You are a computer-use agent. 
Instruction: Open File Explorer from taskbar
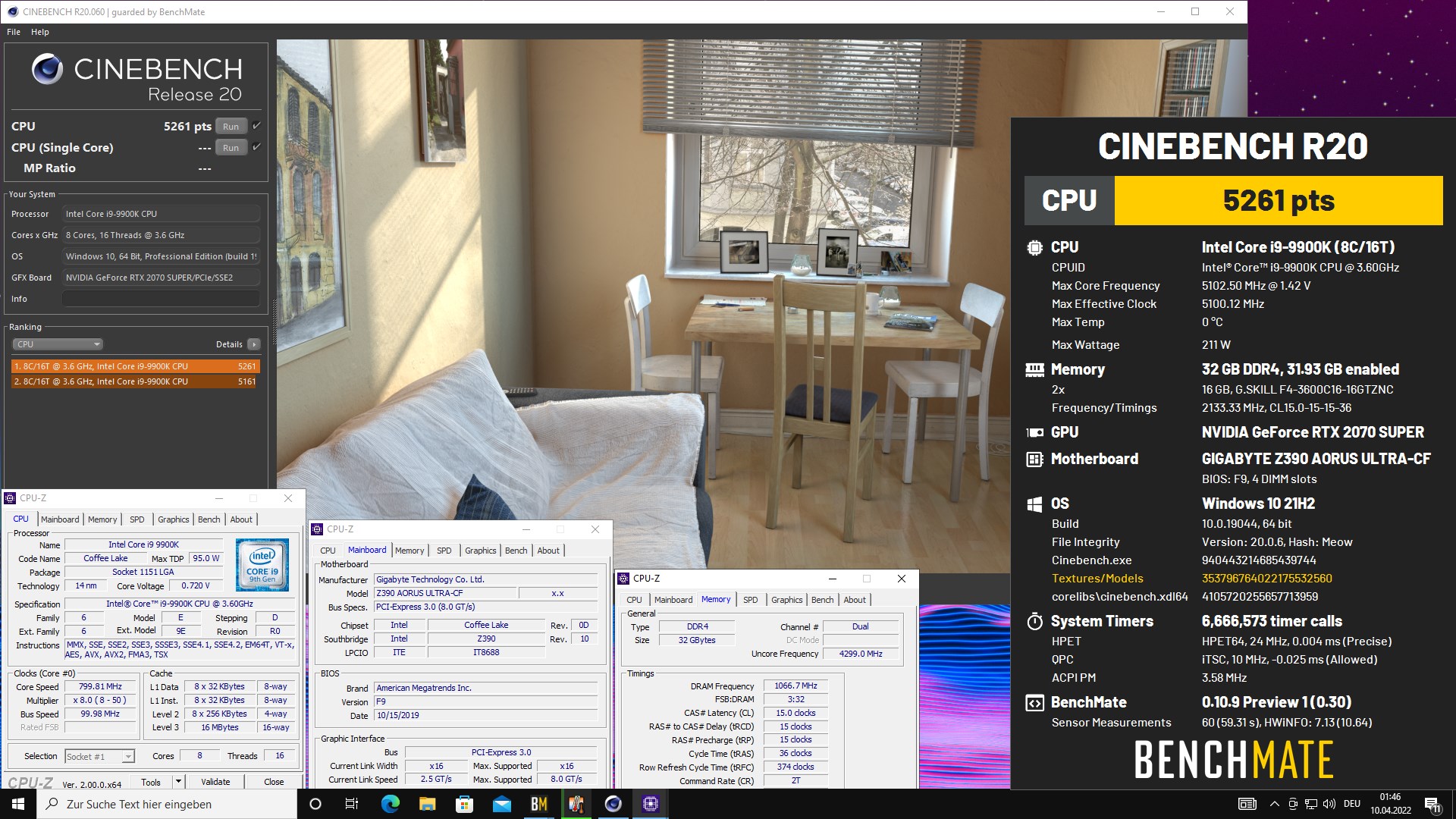coord(427,804)
